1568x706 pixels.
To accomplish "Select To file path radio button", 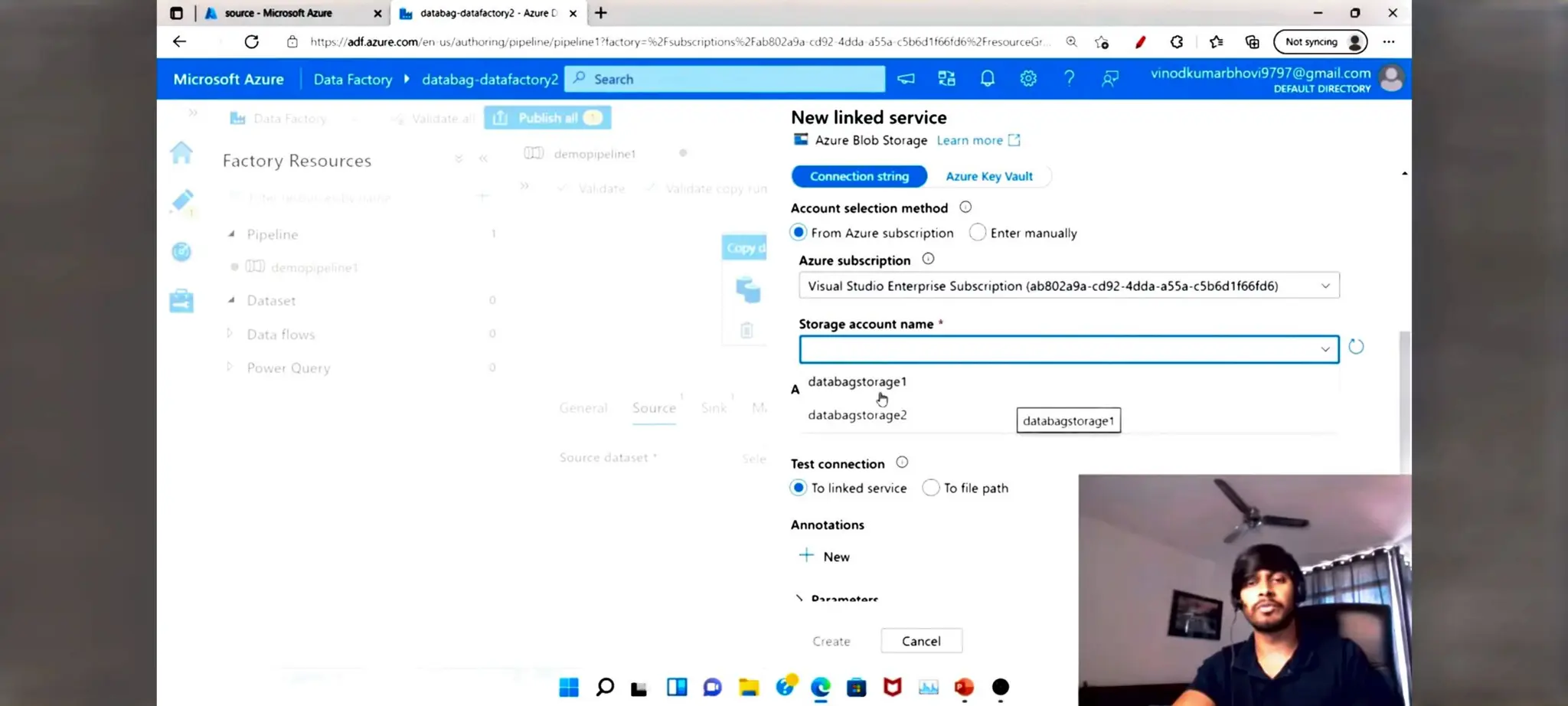I will 931,488.
